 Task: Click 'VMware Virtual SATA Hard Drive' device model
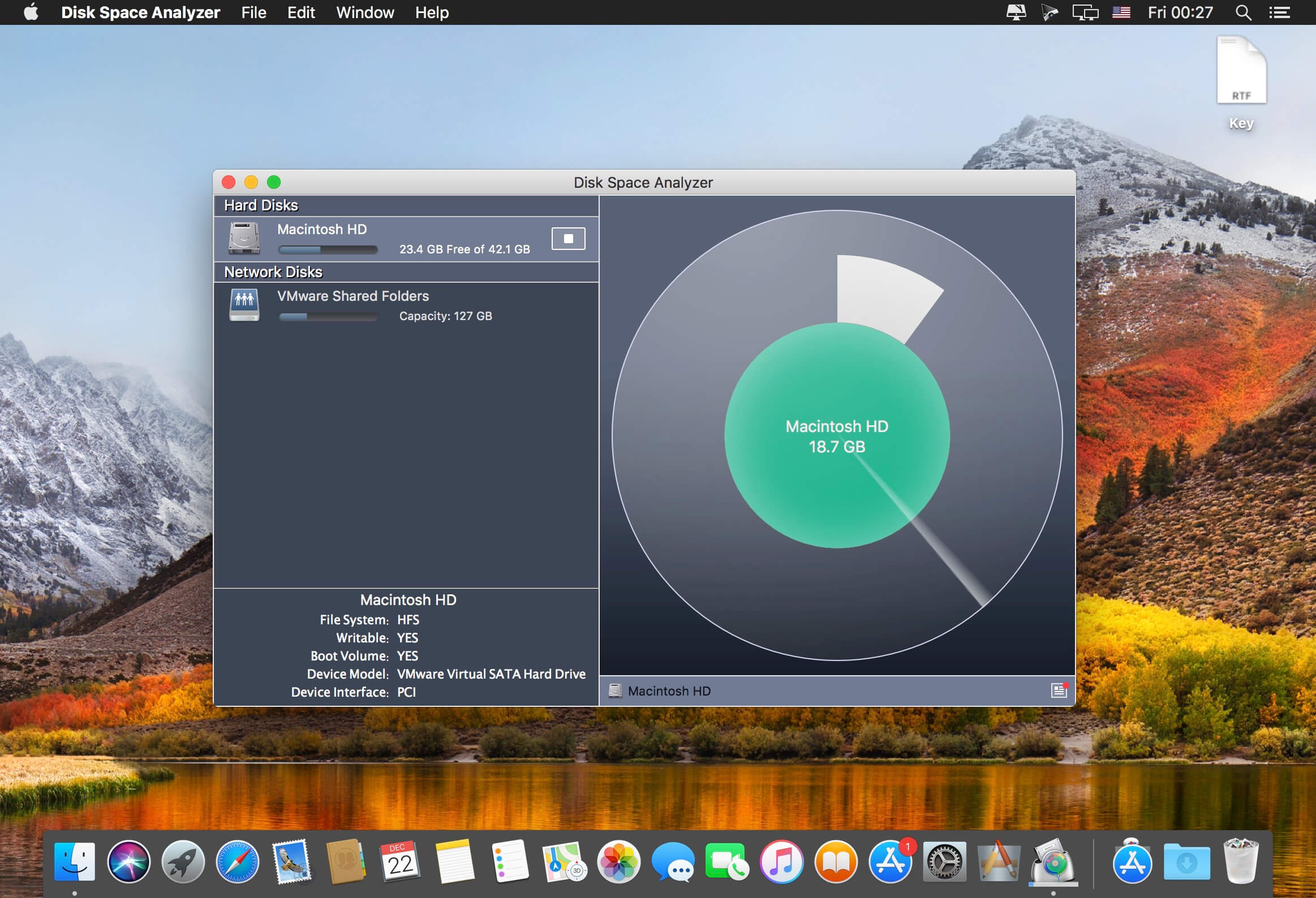tap(492, 674)
